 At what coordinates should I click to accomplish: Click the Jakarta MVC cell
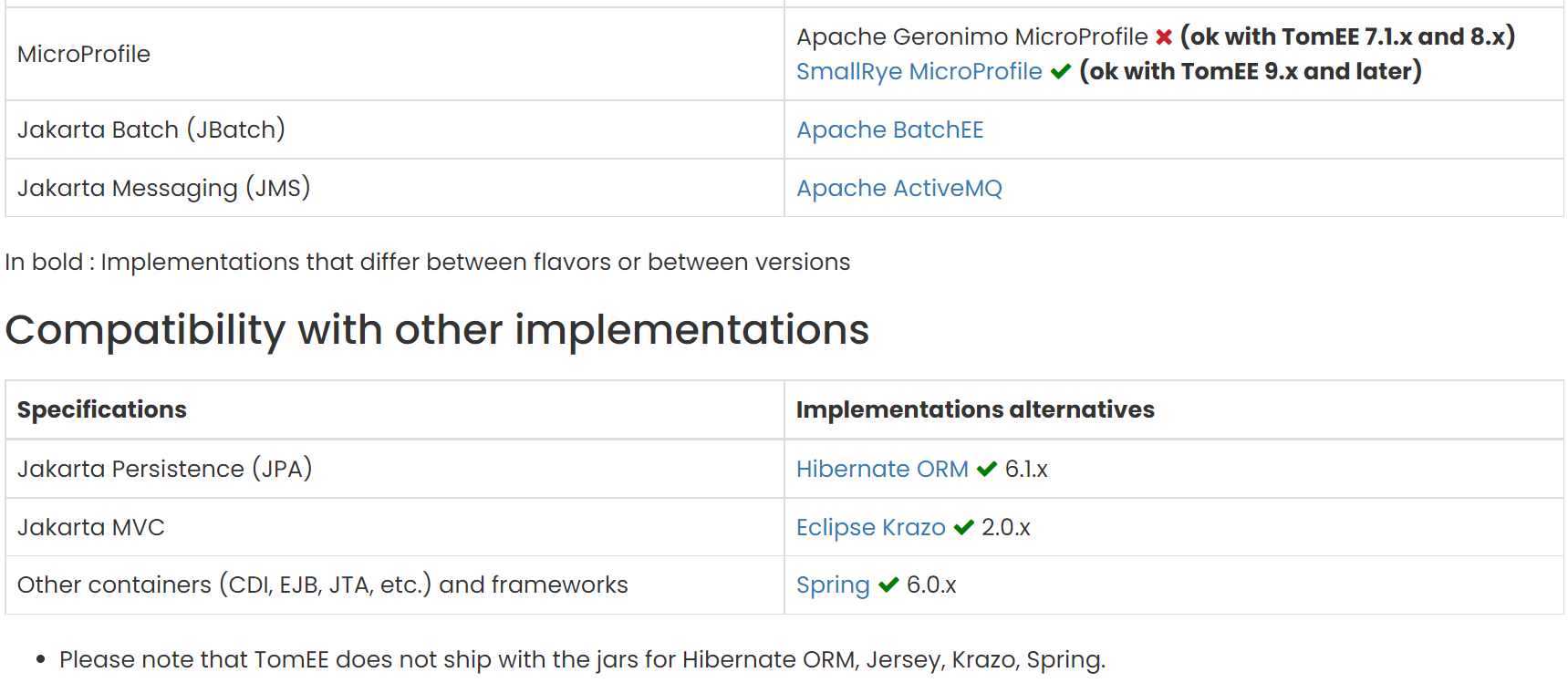(x=91, y=528)
